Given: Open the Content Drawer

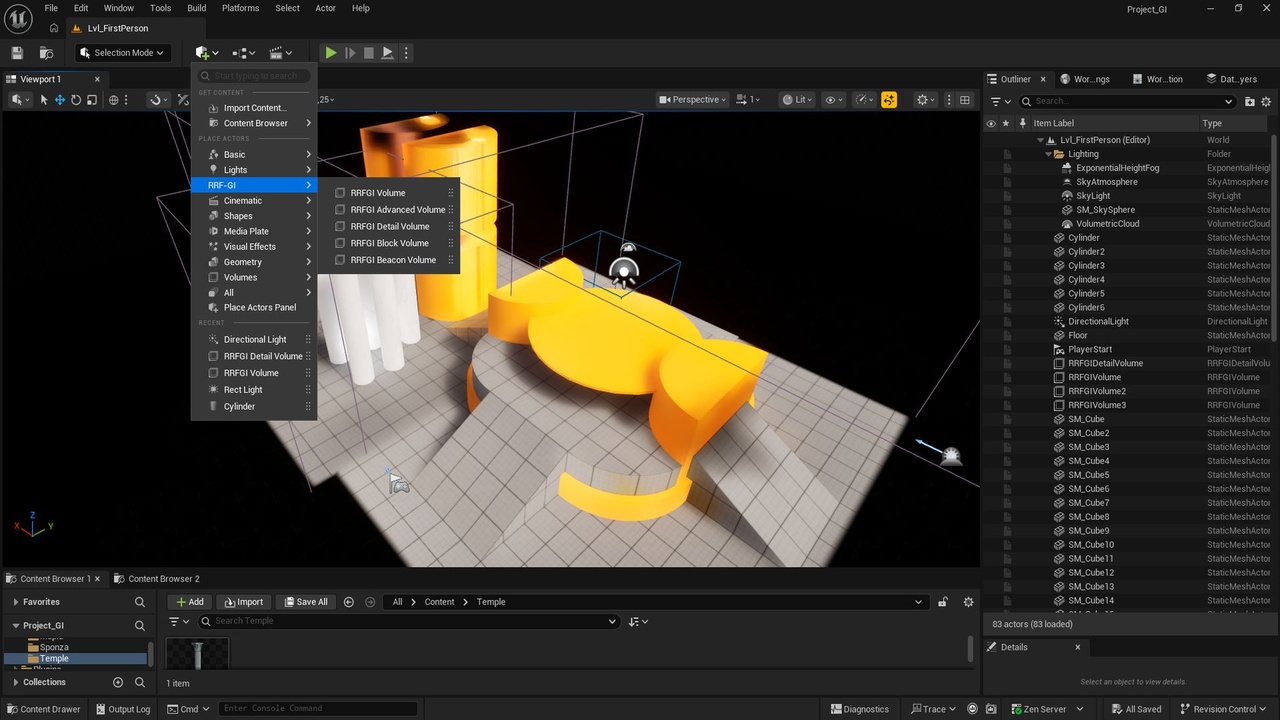Looking at the screenshot, I should tap(44, 709).
